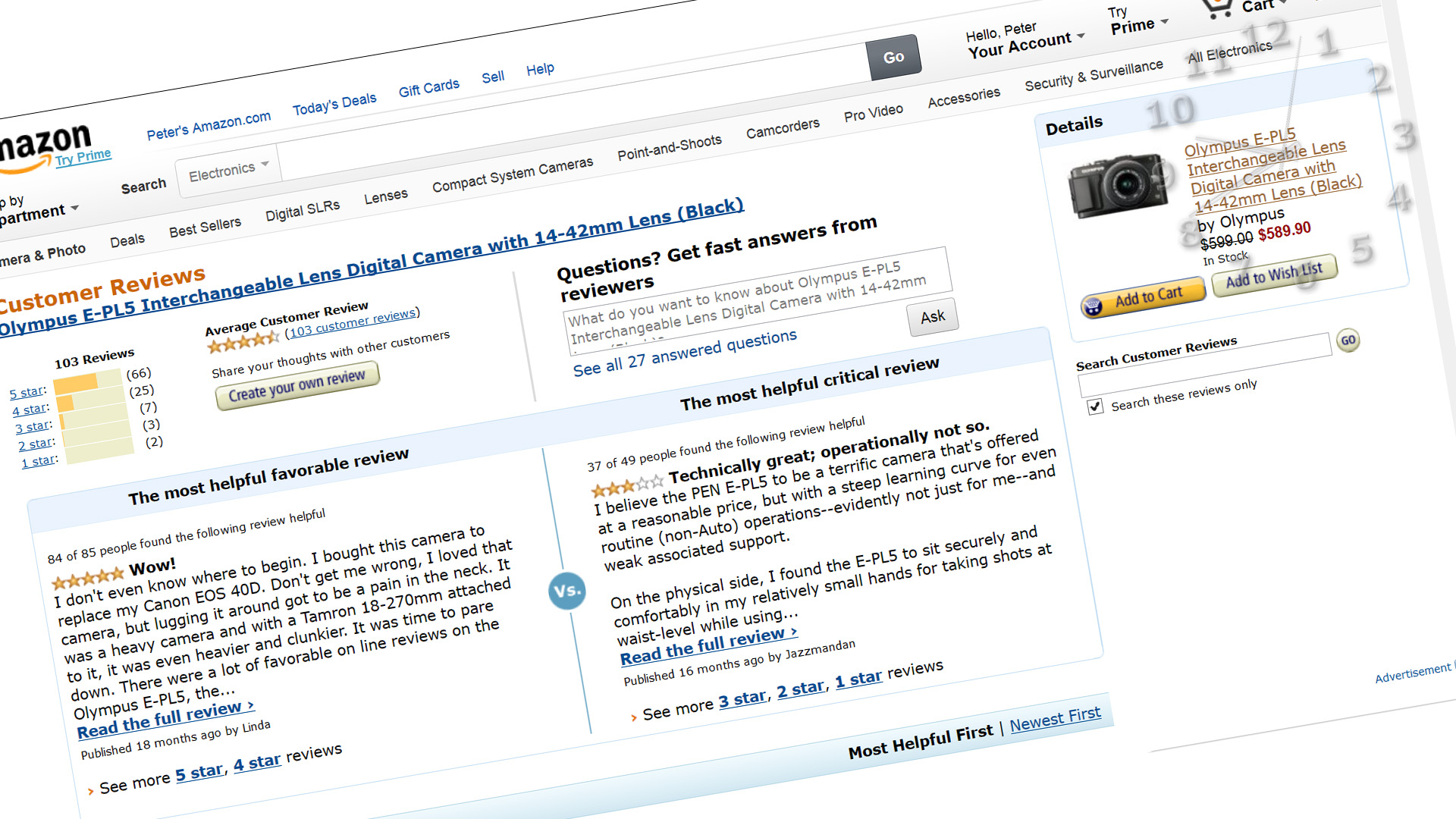The width and height of the screenshot is (1456, 819).
Task: Click the five-star rating on favorable review
Action: click(87, 579)
